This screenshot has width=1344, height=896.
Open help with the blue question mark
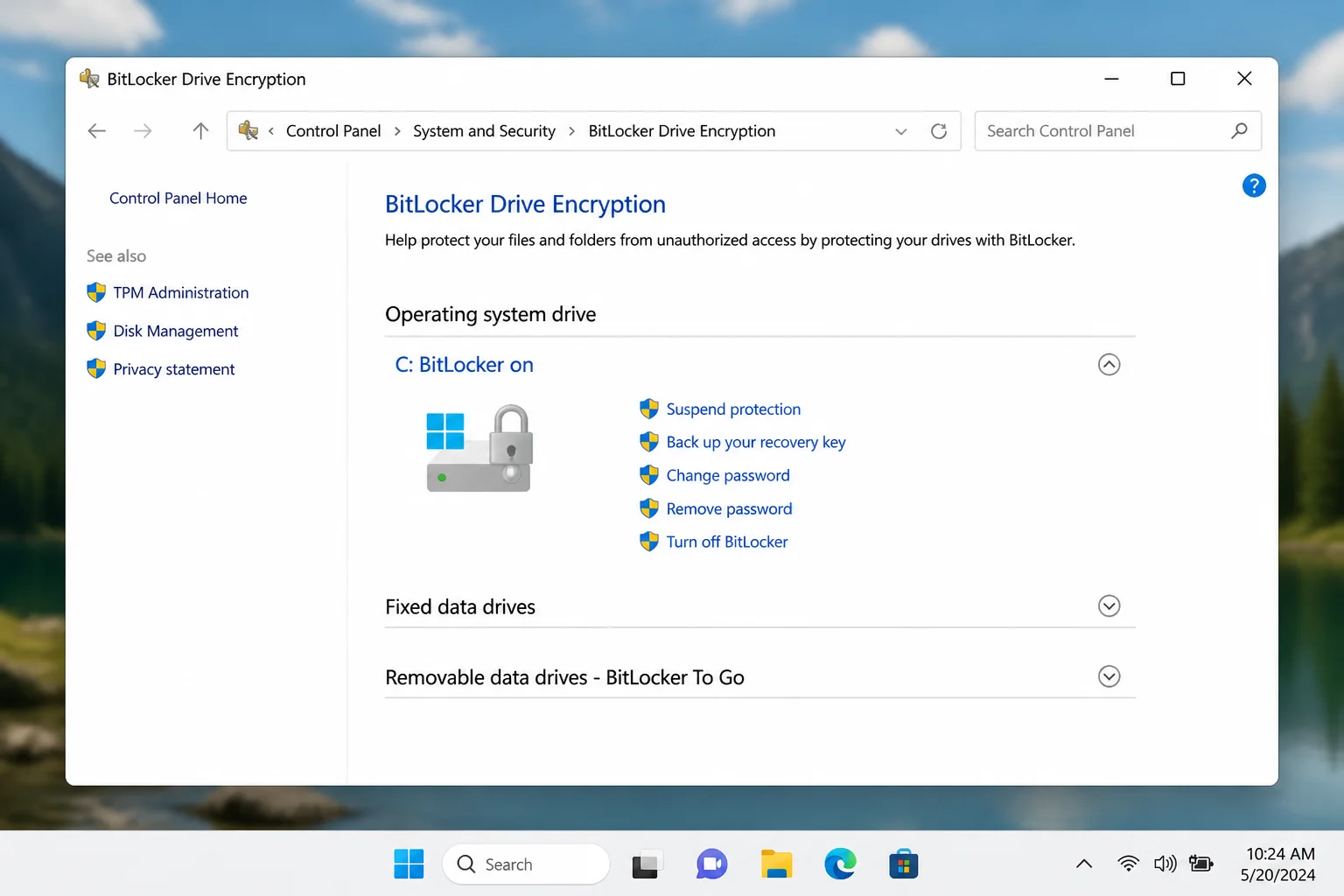(x=1254, y=185)
